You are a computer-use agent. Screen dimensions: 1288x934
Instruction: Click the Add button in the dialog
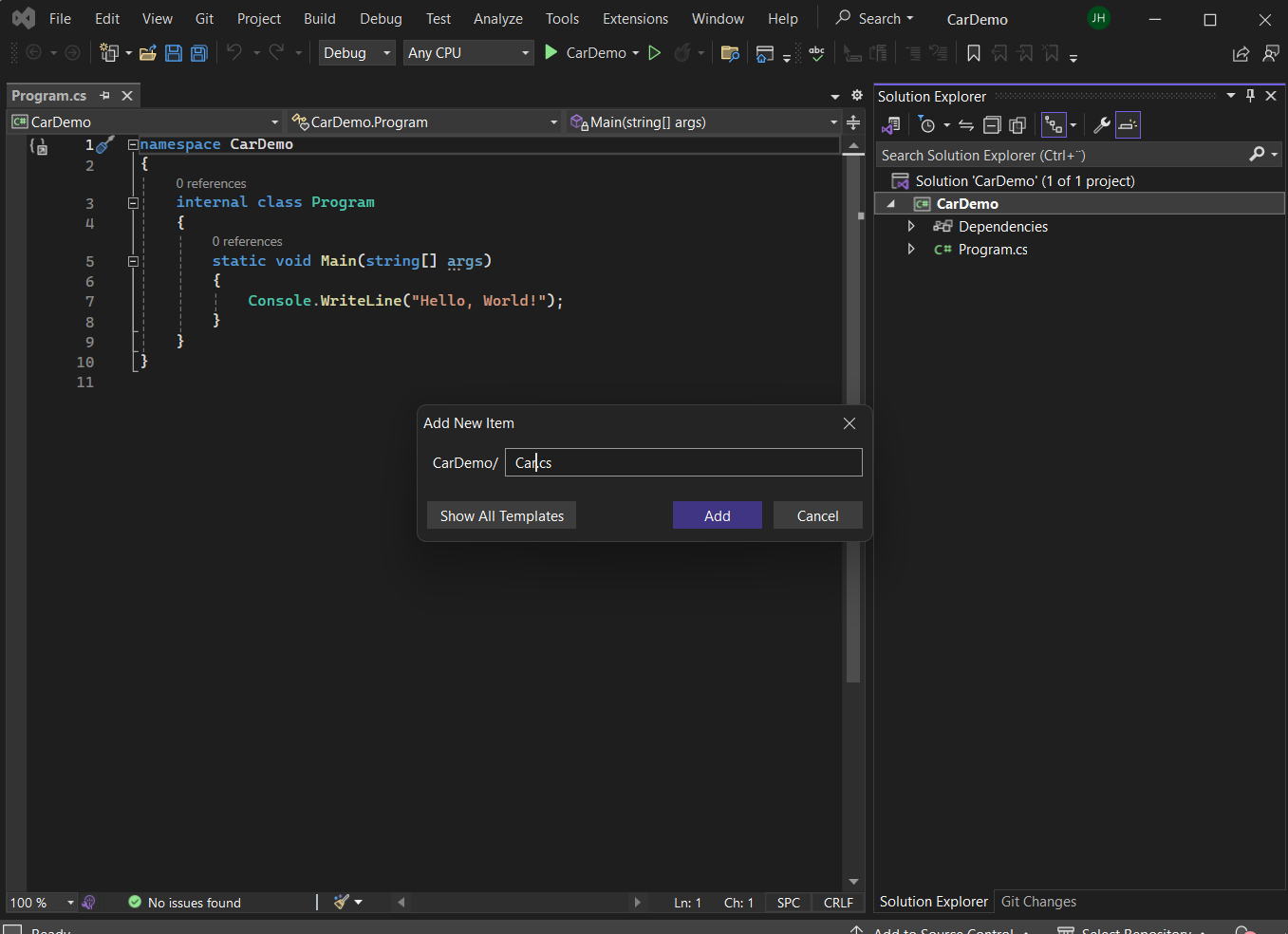[718, 515]
